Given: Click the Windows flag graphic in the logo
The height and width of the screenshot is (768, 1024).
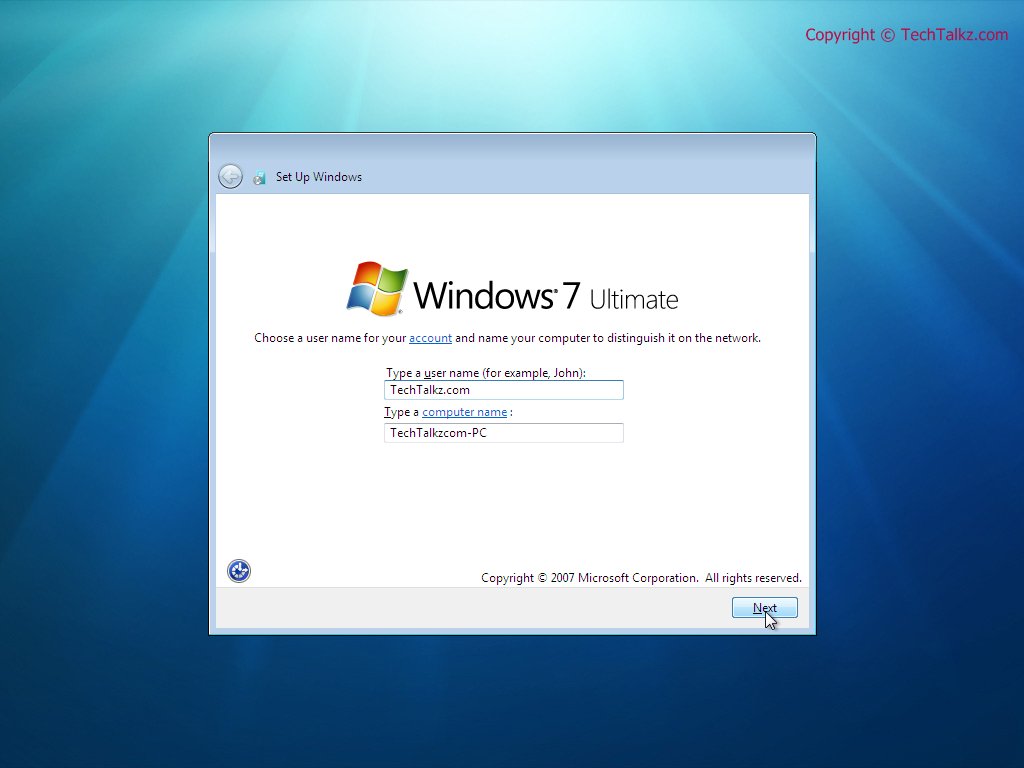Looking at the screenshot, I should (x=378, y=287).
